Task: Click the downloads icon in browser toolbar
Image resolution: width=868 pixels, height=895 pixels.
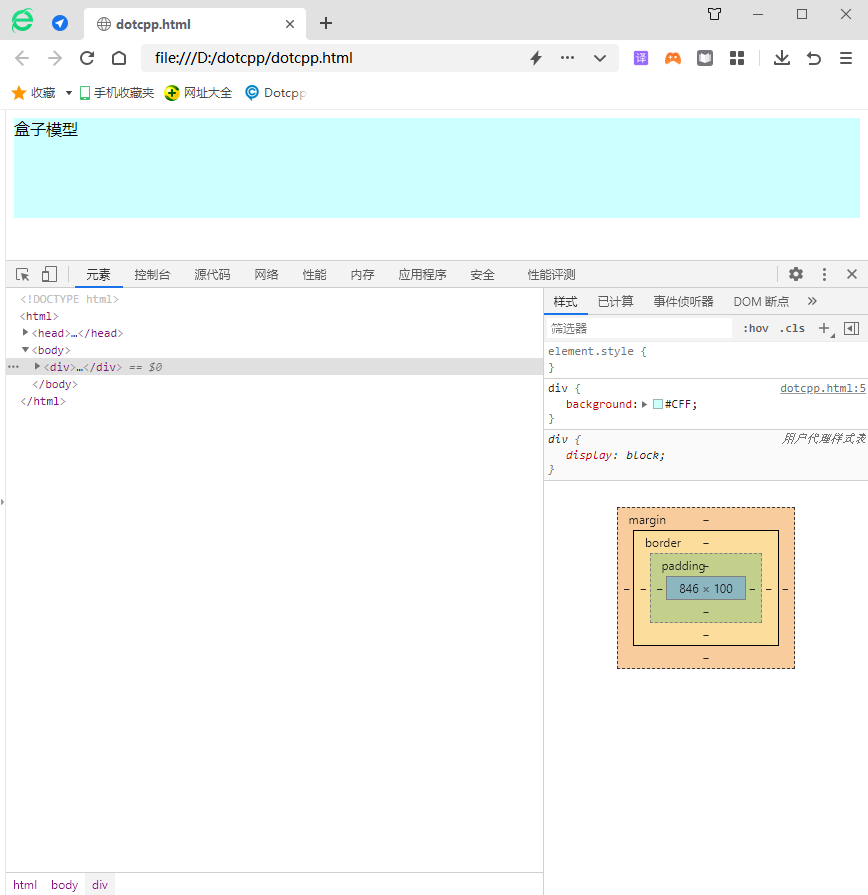Action: (x=781, y=58)
